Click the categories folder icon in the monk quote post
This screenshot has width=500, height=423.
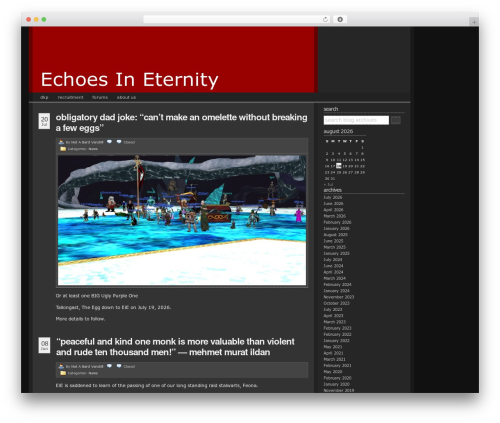pos(63,373)
